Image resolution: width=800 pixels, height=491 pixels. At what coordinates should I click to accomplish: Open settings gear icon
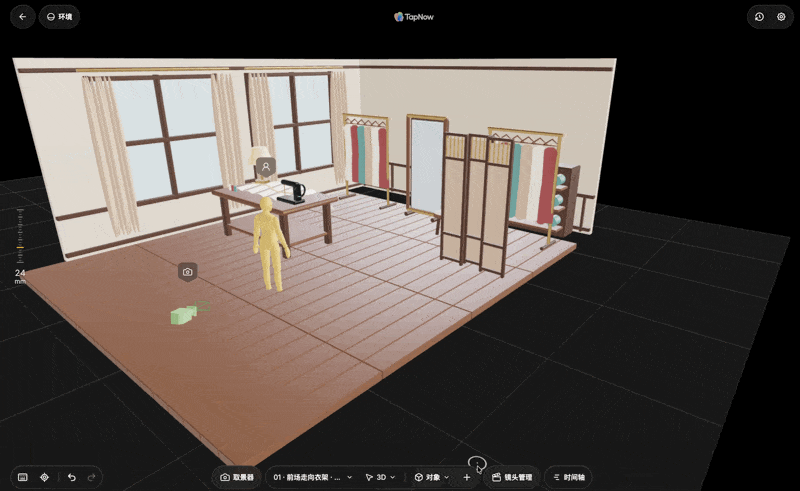[781, 17]
